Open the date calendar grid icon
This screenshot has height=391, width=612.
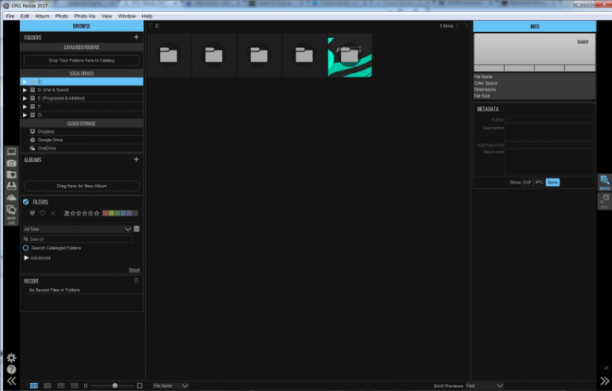coord(137,229)
